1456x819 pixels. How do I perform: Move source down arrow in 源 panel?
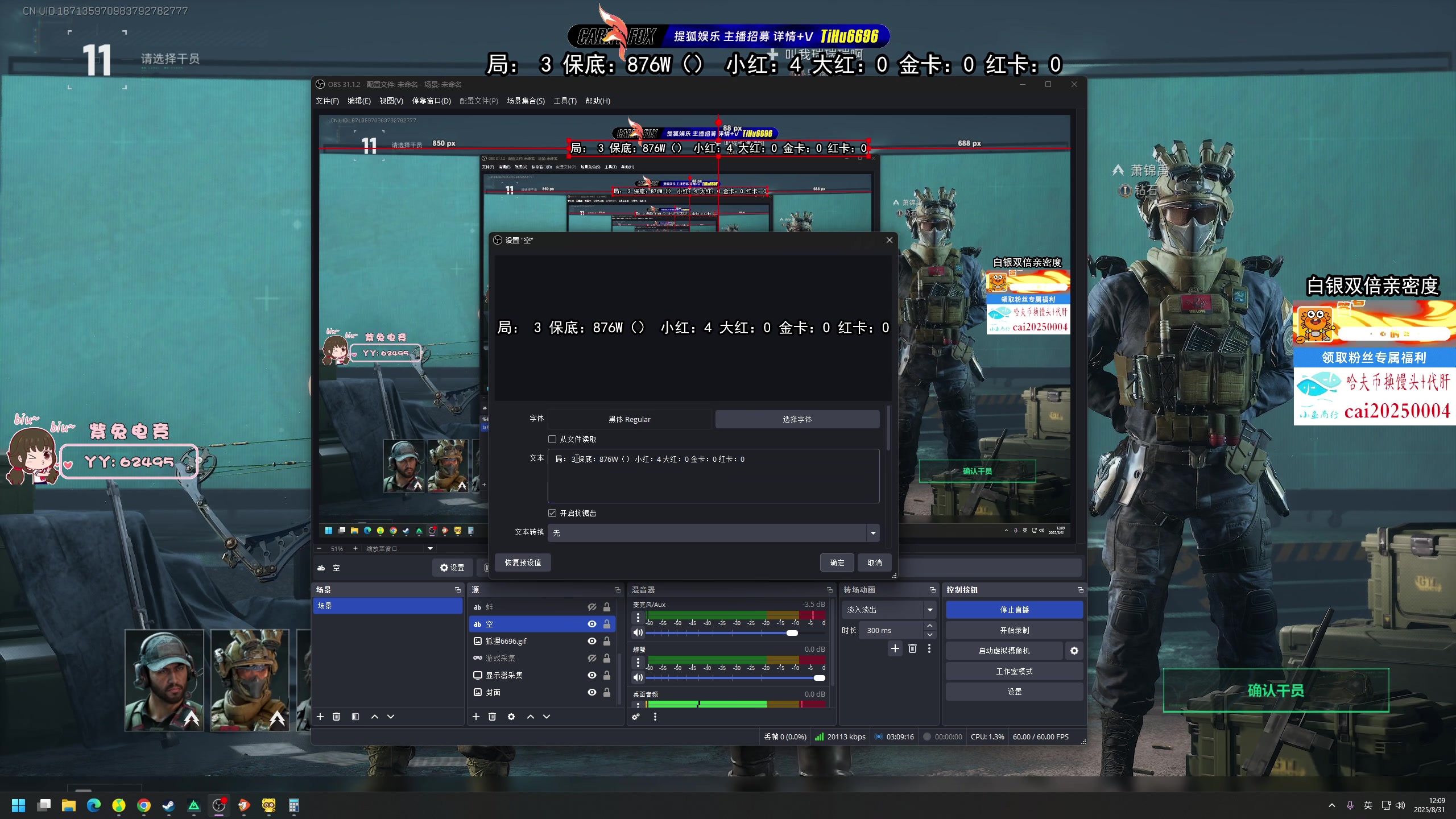[x=547, y=717]
